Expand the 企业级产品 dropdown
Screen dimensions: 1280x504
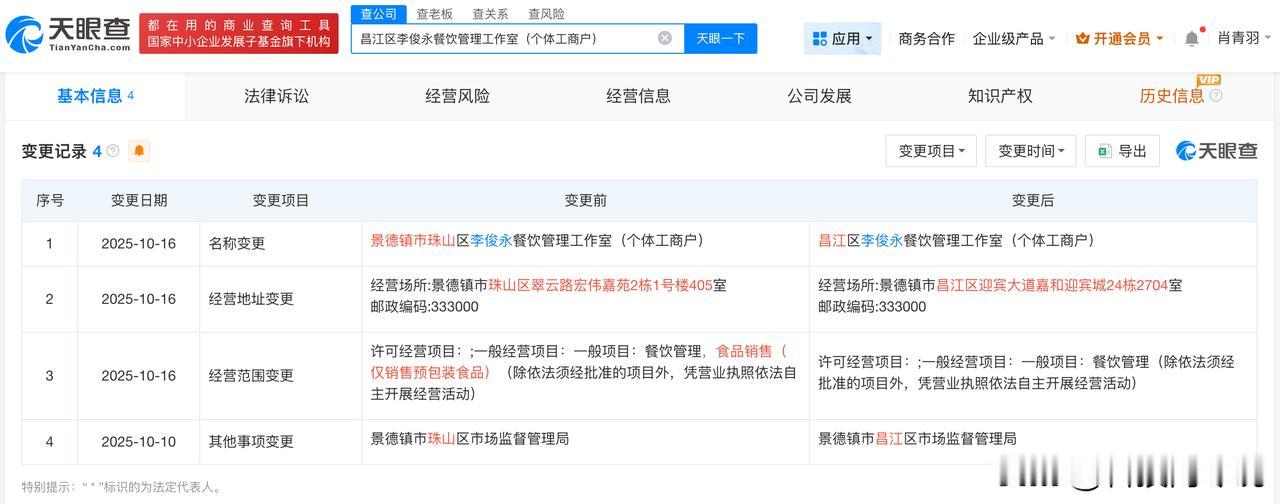tap(1014, 38)
